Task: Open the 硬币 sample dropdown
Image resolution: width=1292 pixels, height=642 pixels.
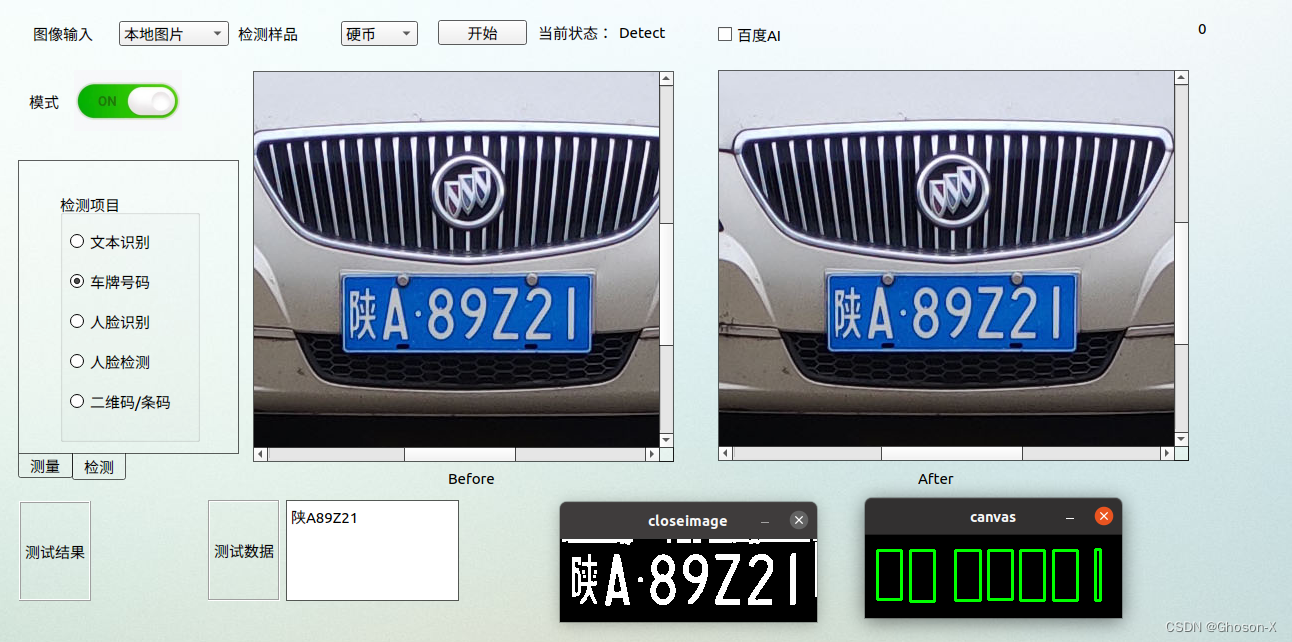Action: point(379,34)
